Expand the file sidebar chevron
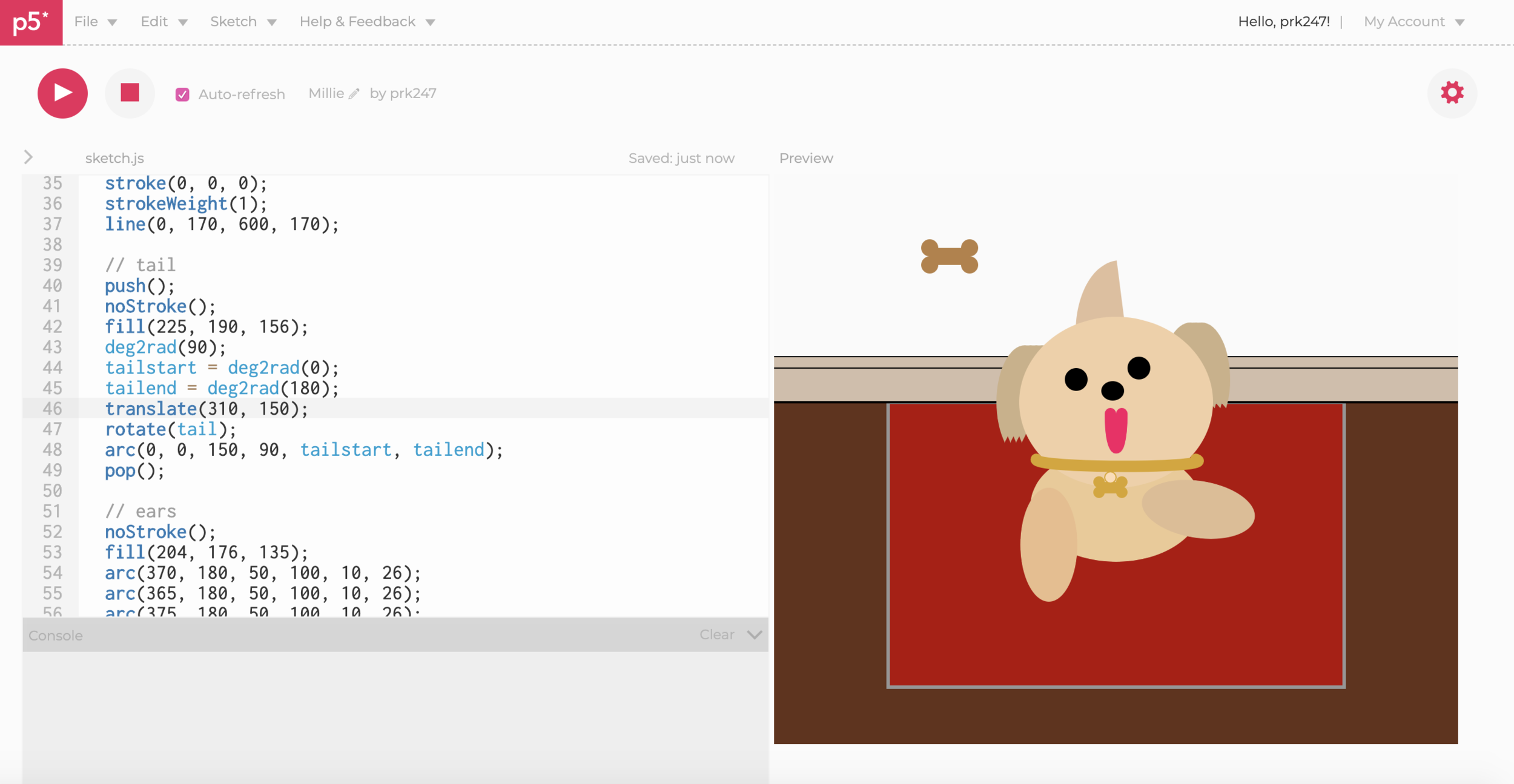Screen dimensions: 1514x784 pos(28,157)
